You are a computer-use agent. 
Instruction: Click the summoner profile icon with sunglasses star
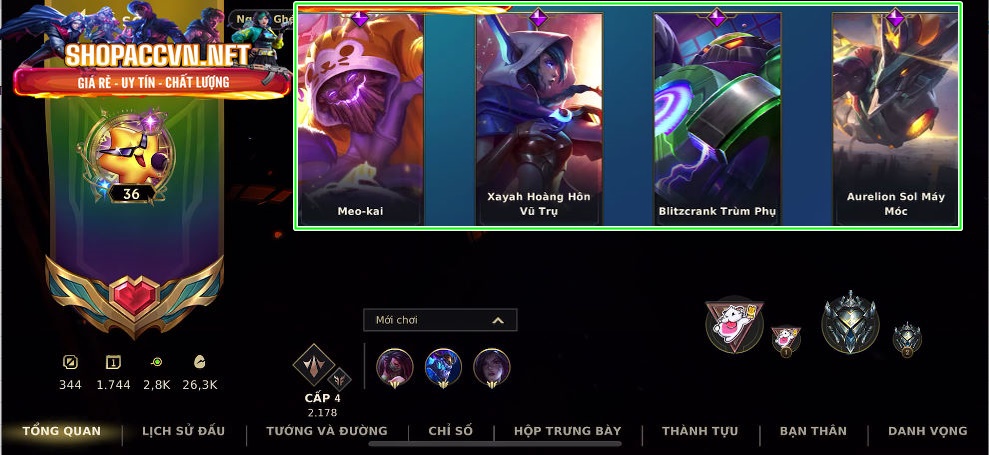pos(129,152)
